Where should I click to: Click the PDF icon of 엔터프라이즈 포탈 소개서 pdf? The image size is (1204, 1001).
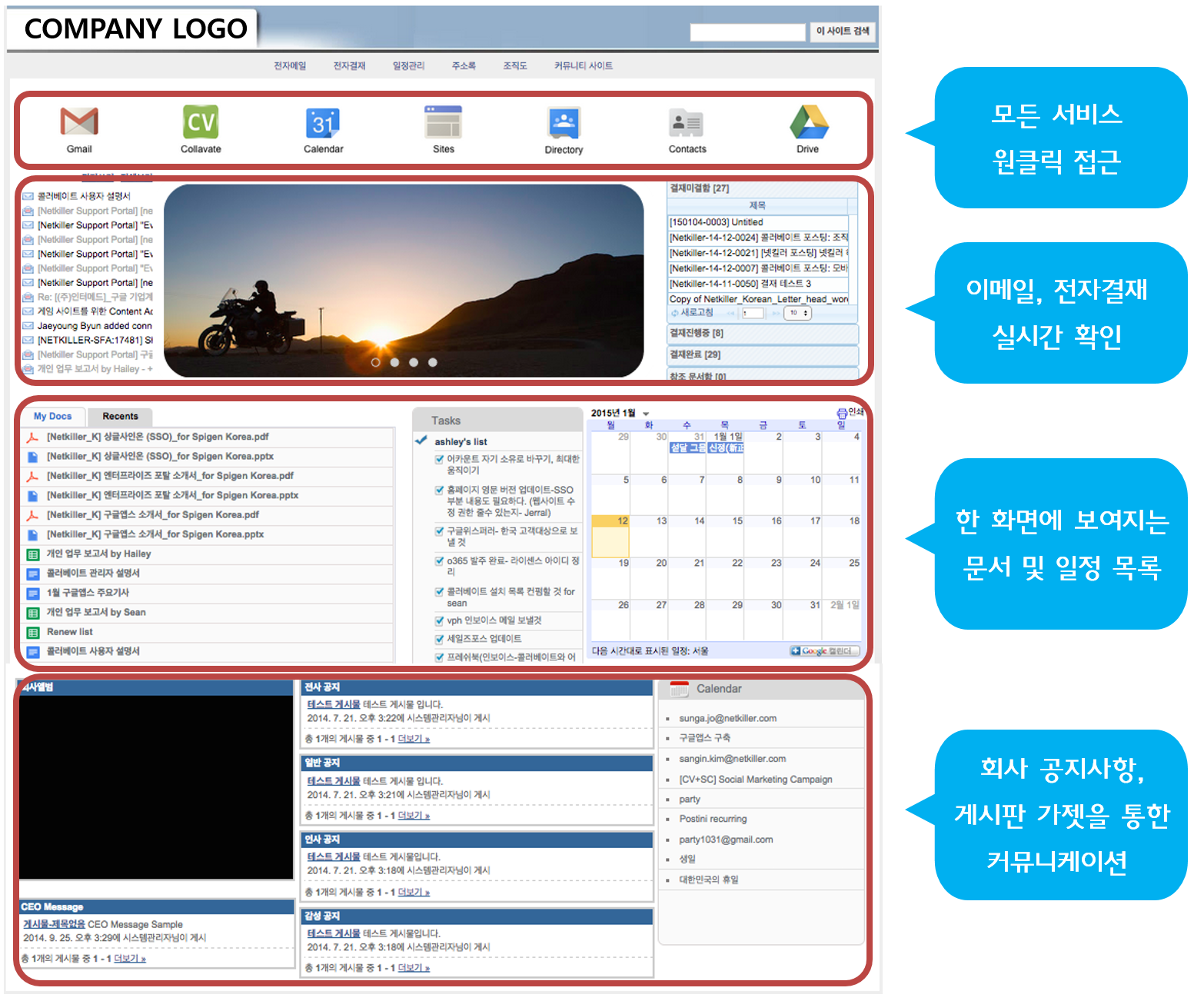(32, 476)
